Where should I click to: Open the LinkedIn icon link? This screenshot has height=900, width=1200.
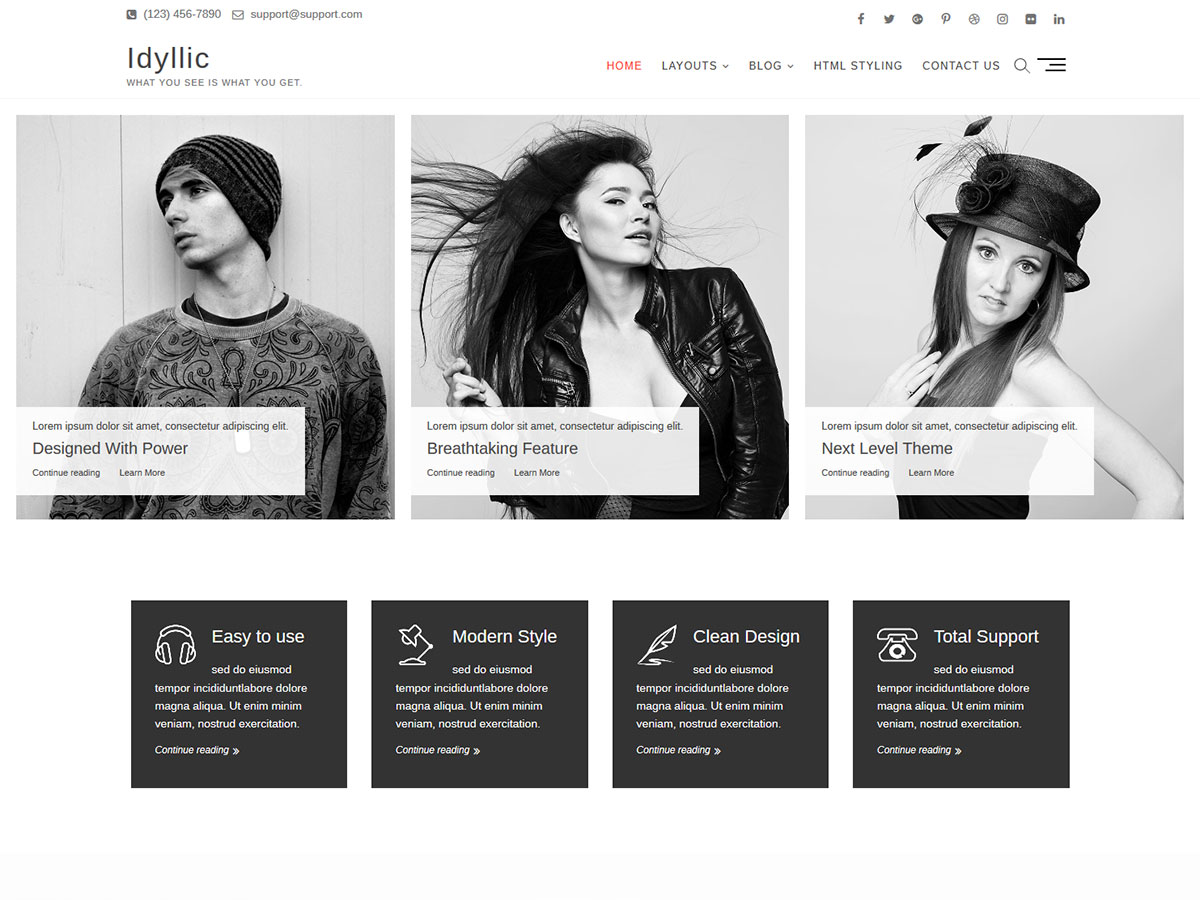coord(1059,19)
